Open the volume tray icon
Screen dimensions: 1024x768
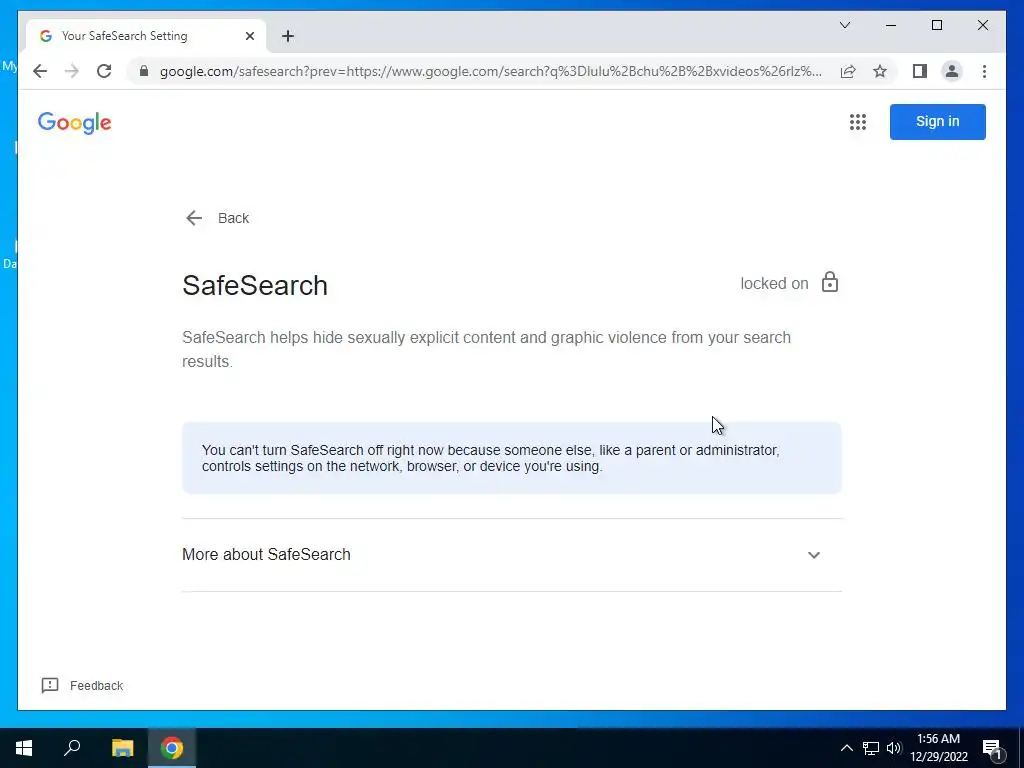coord(894,748)
